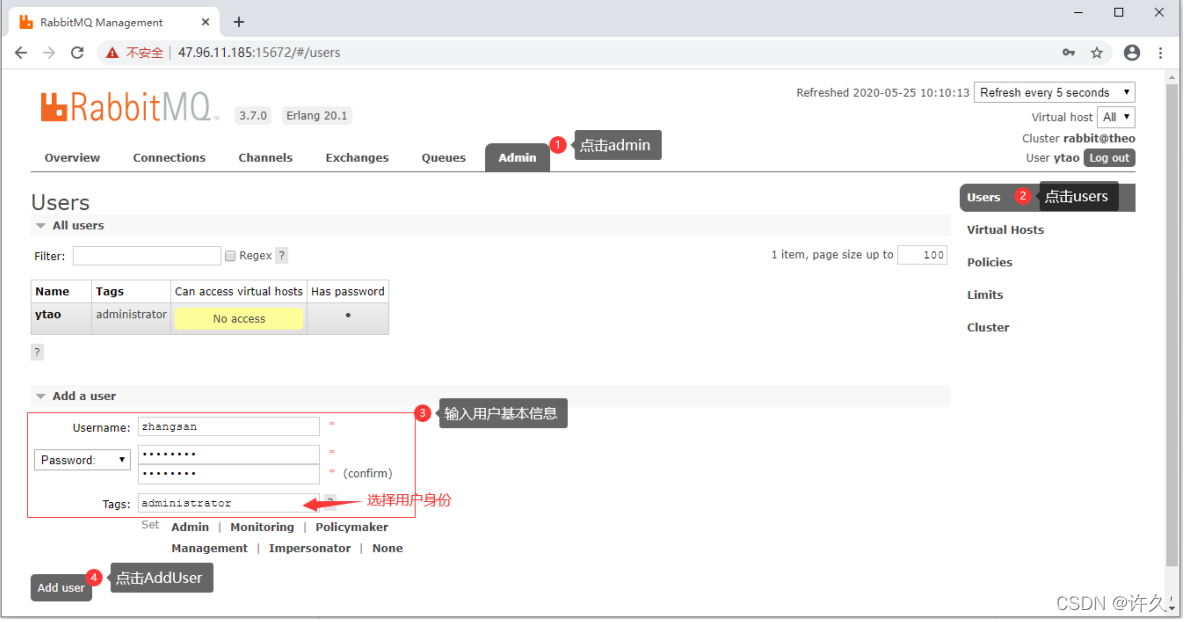Click the browser back arrow
The width and height of the screenshot is (1187, 622).
21,53
